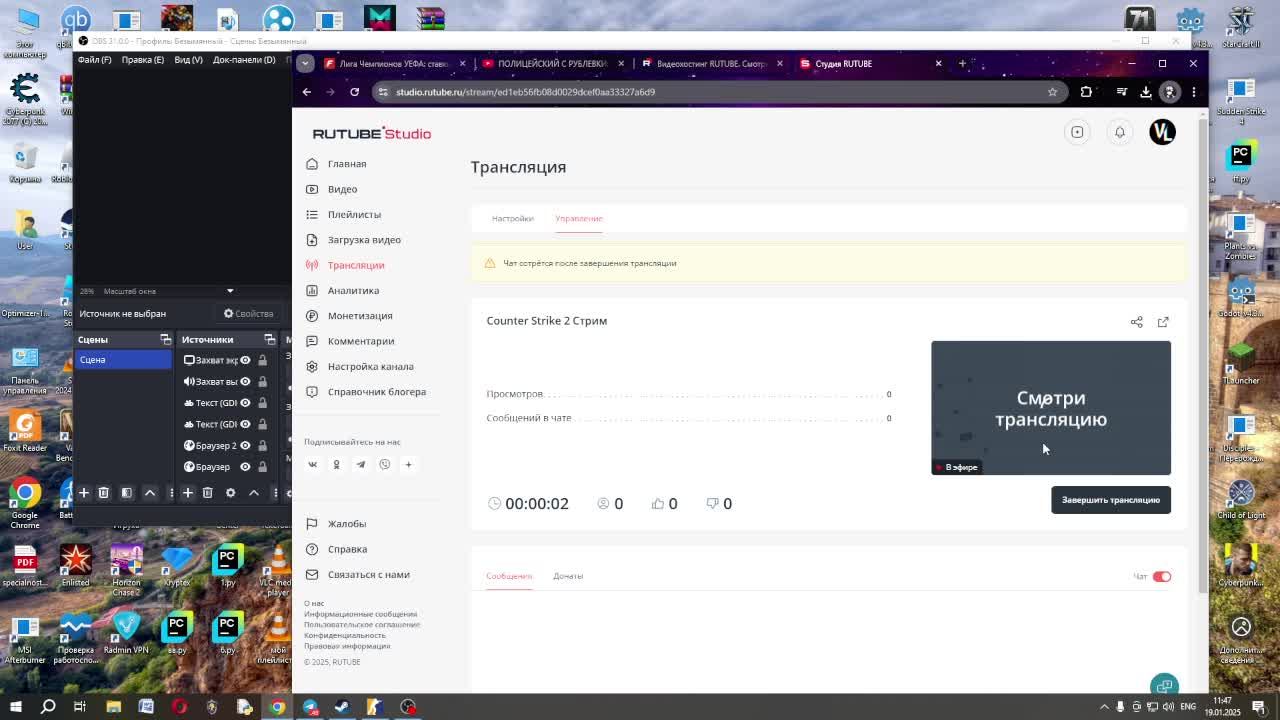Click the Odnoklassniki social icon

click(x=336, y=464)
